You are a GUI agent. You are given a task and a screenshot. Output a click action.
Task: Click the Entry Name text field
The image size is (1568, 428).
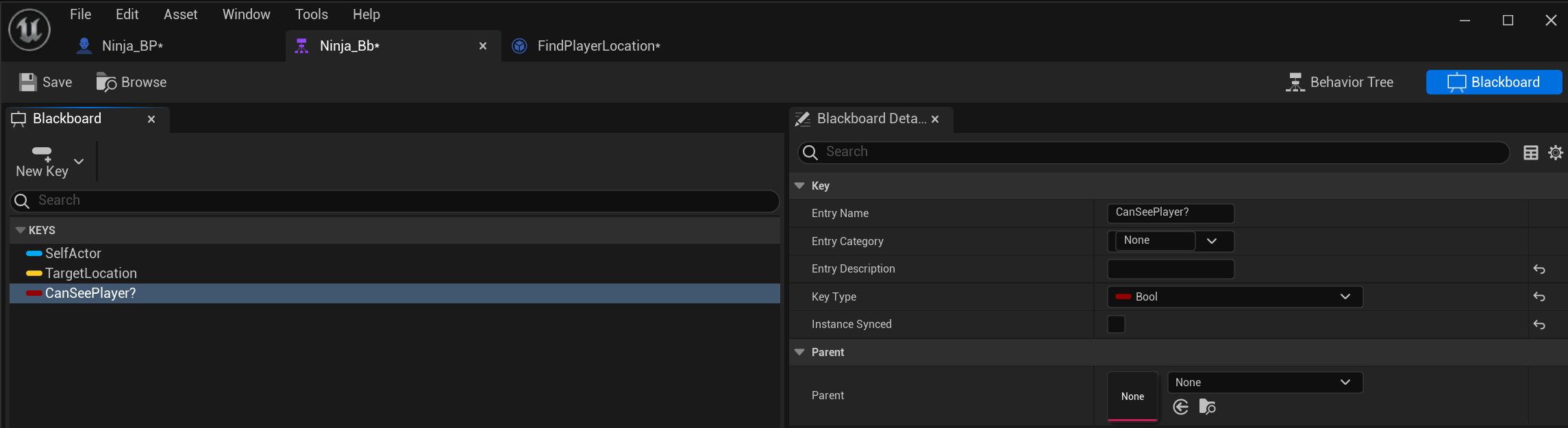[1170, 213]
